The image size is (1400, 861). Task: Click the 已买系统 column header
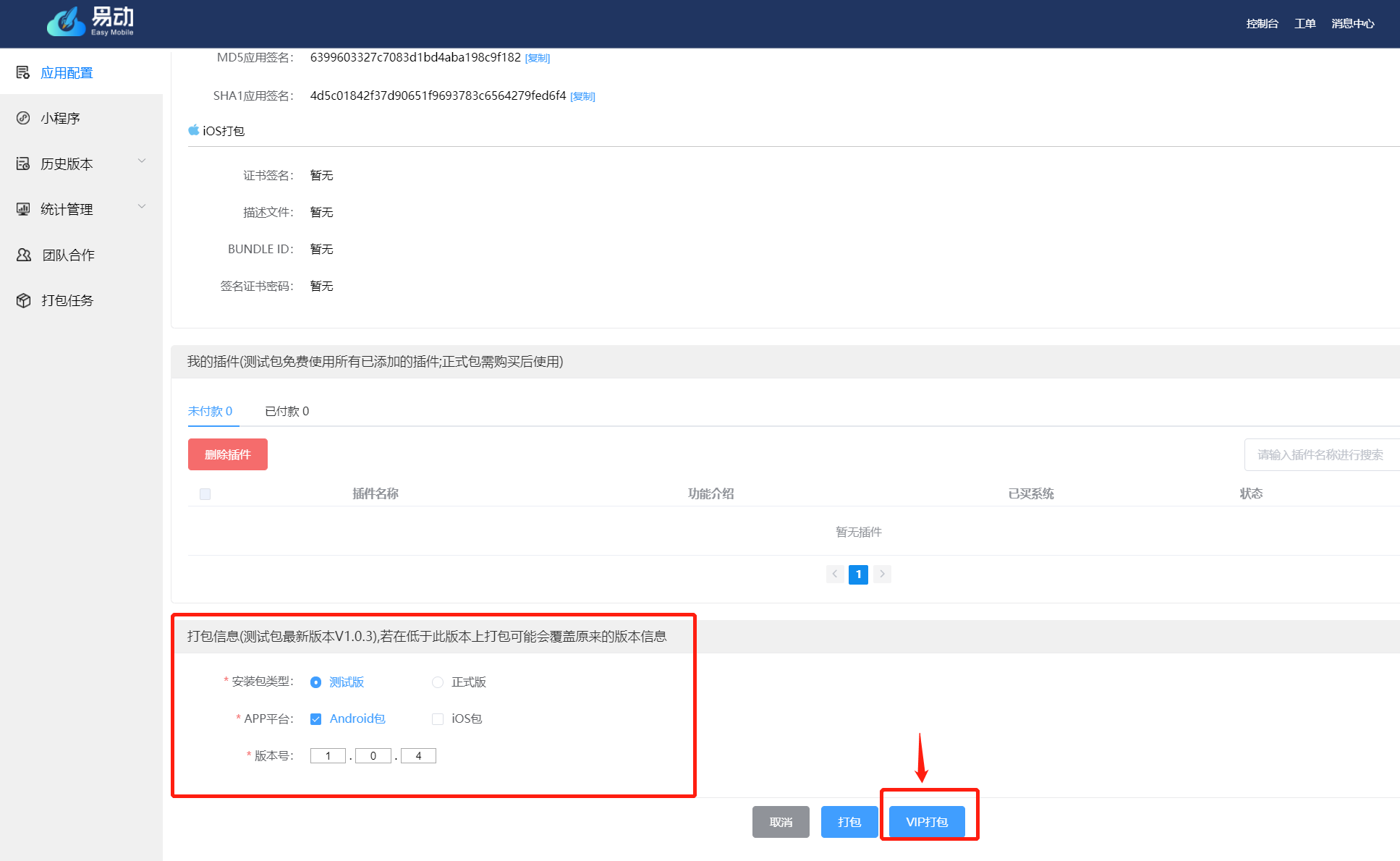1031,493
